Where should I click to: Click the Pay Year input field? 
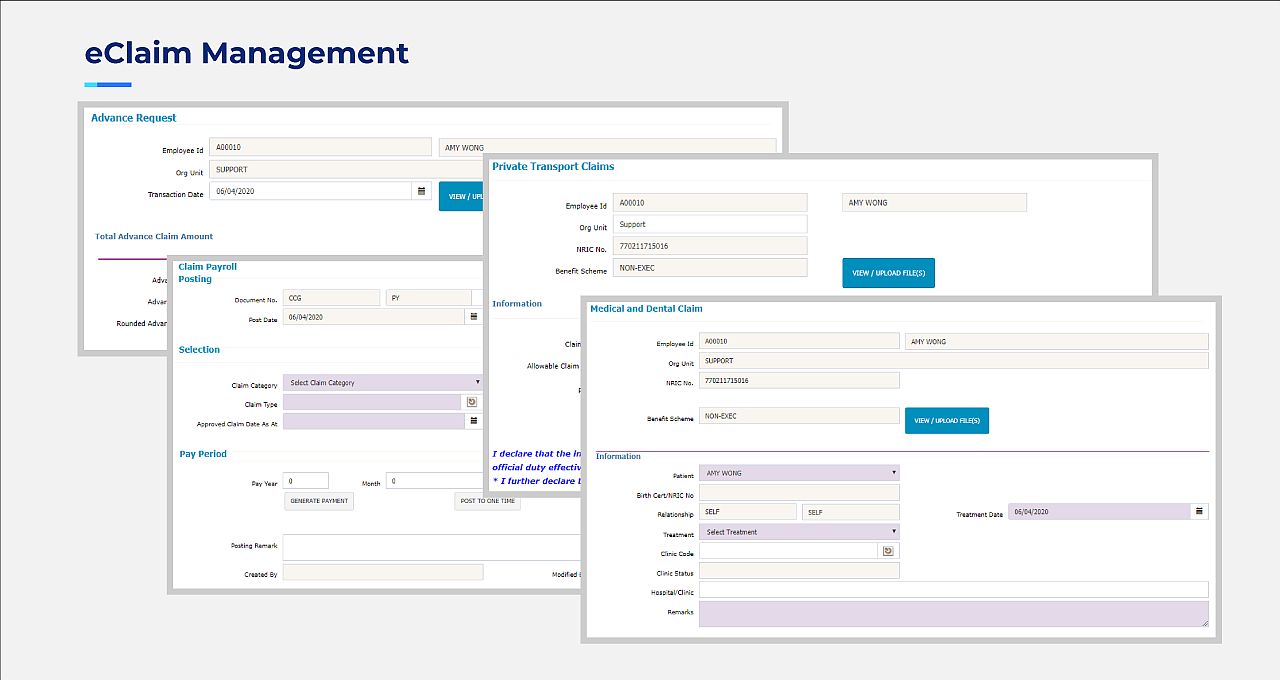point(306,481)
